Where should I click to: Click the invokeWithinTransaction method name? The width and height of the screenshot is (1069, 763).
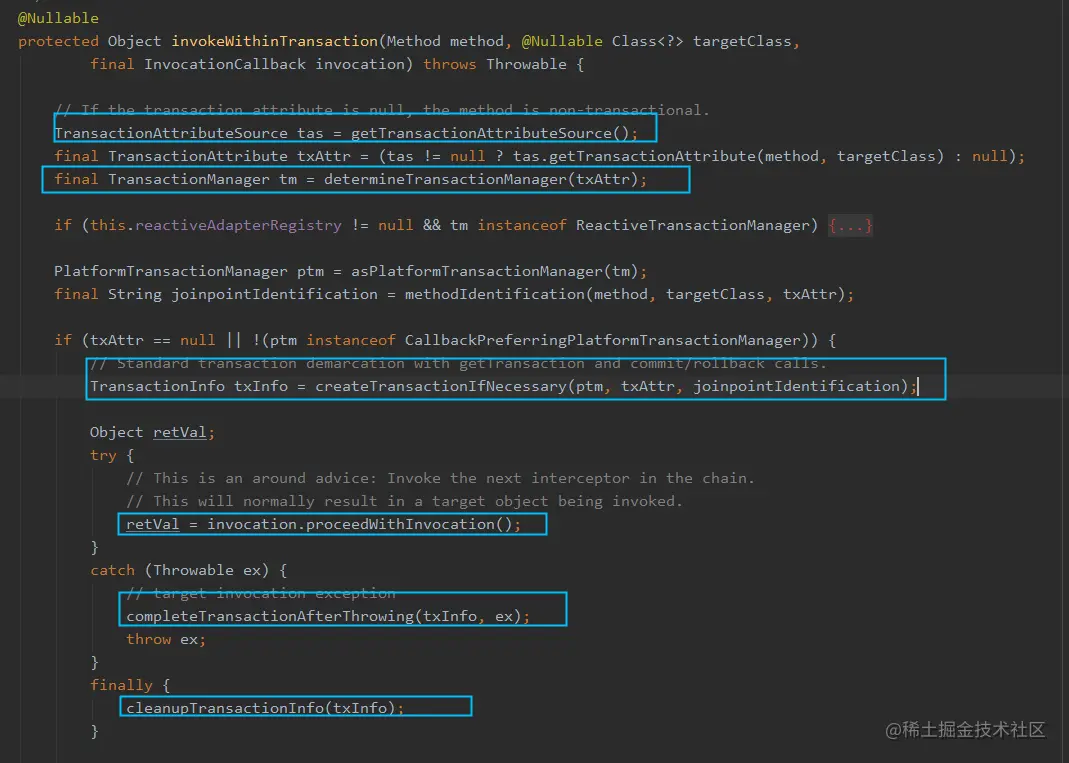pyautogui.click(x=275, y=41)
